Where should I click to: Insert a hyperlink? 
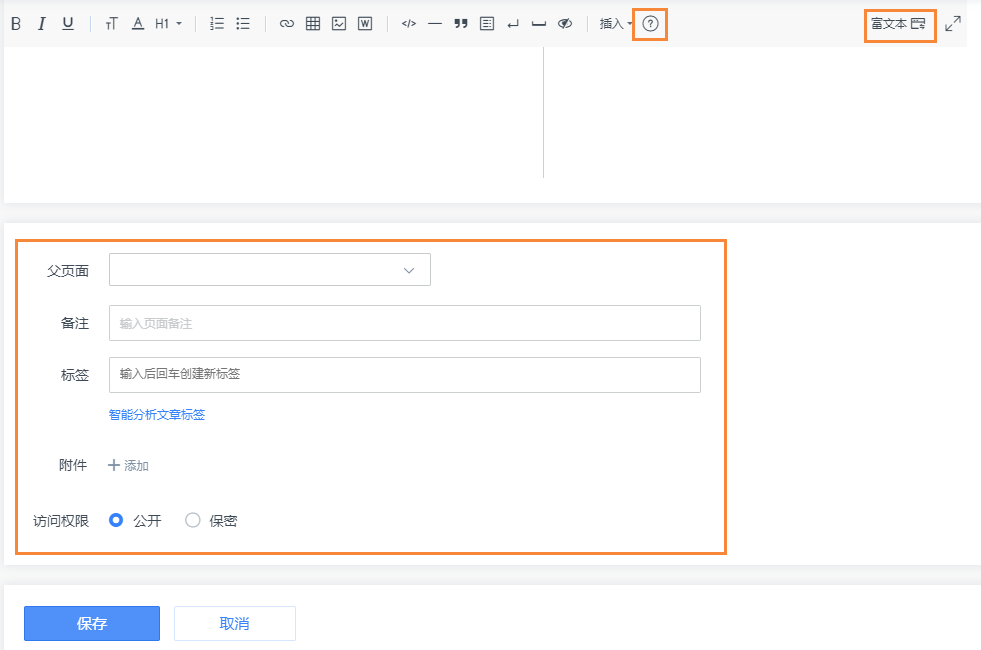287,24
